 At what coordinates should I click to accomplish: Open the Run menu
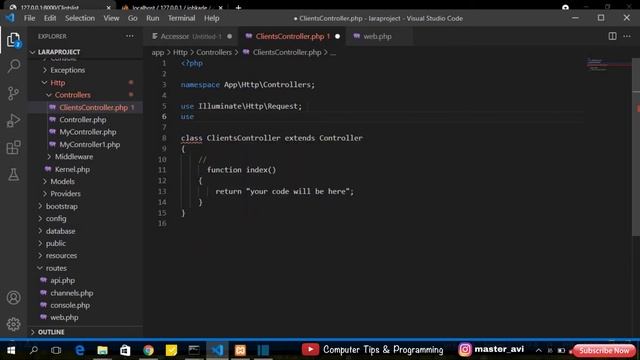(x=153, y=18)
